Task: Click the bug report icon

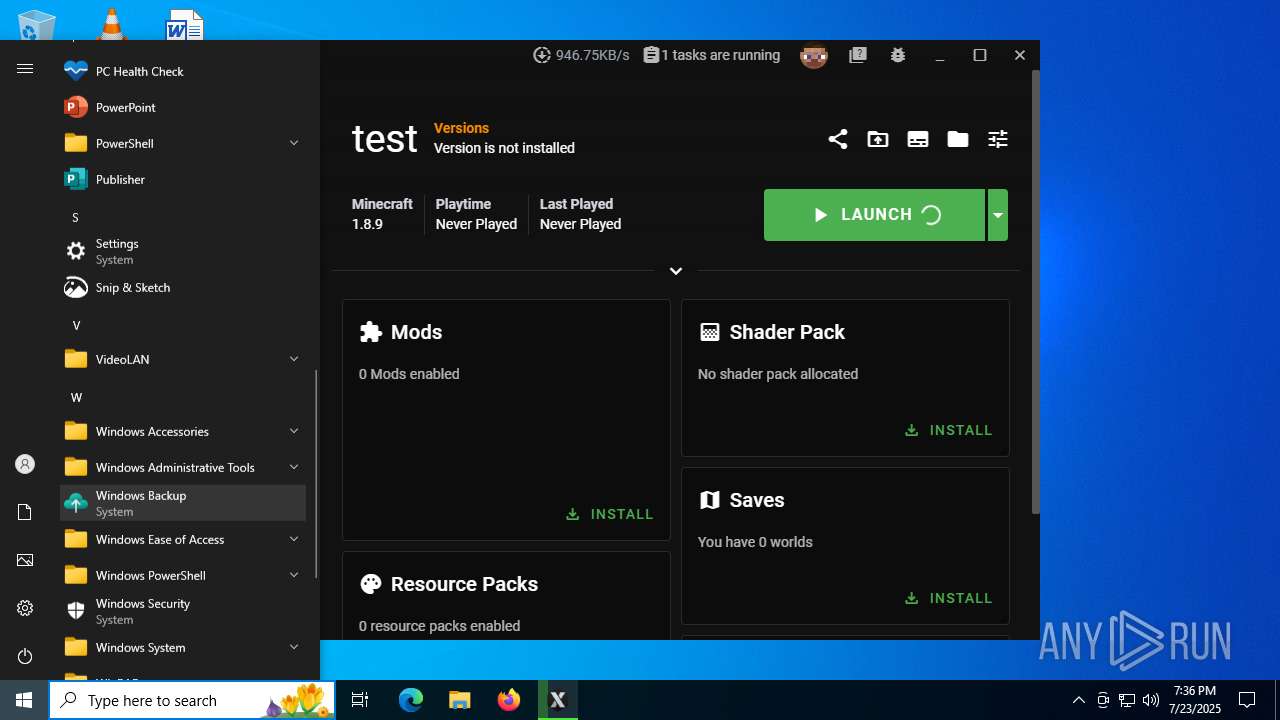Action: 898,55
